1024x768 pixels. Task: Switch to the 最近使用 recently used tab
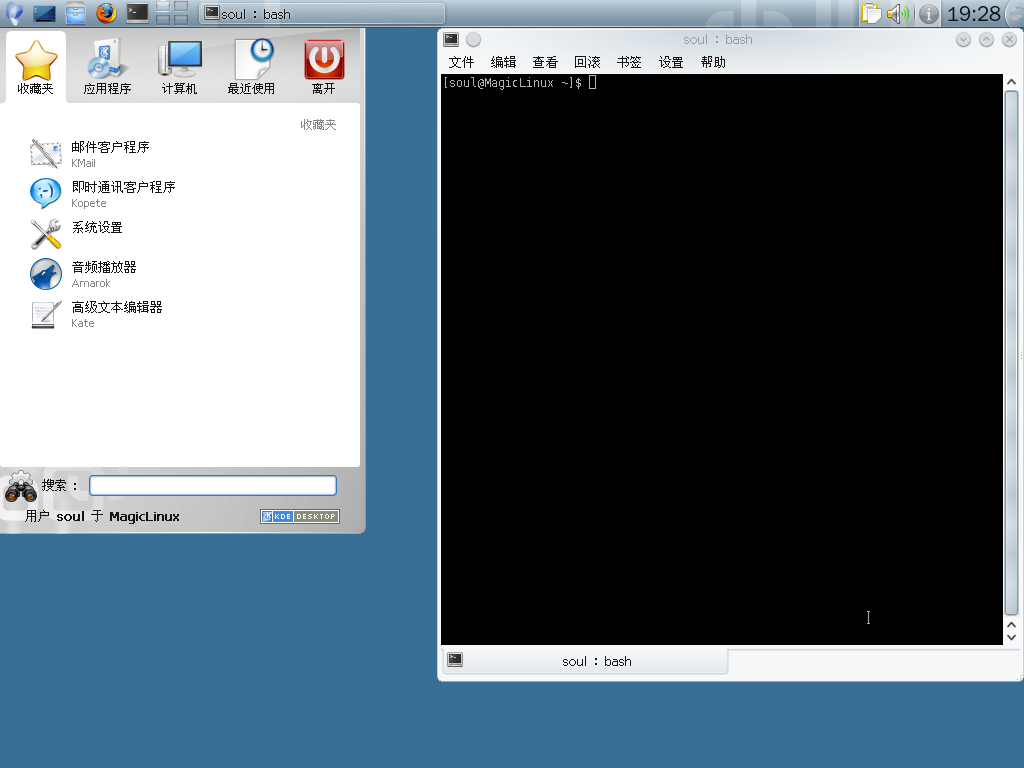[x=251, y=67]
